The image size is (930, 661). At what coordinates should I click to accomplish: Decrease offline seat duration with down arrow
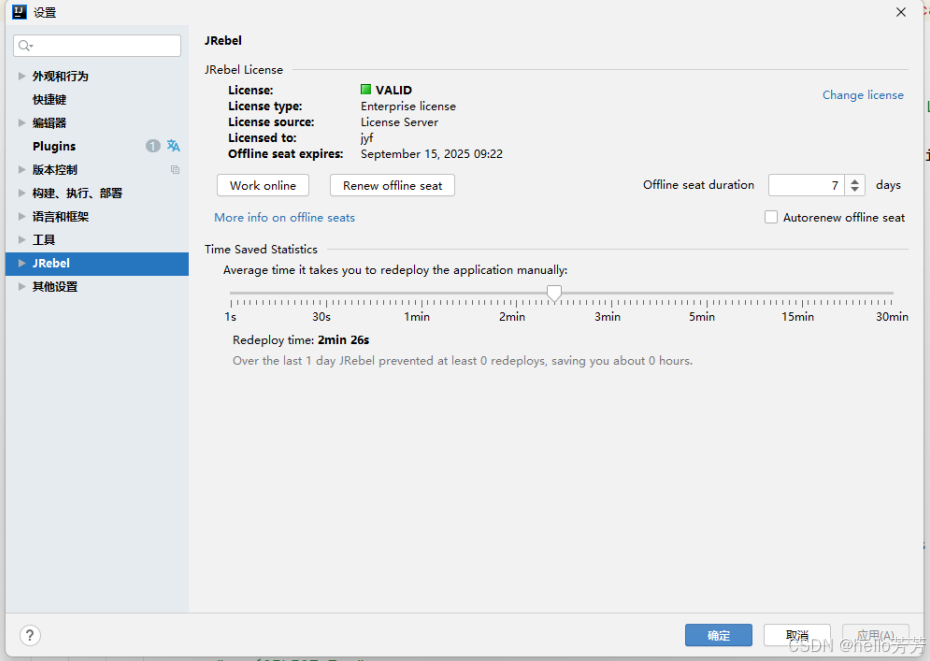coord(855,189)
